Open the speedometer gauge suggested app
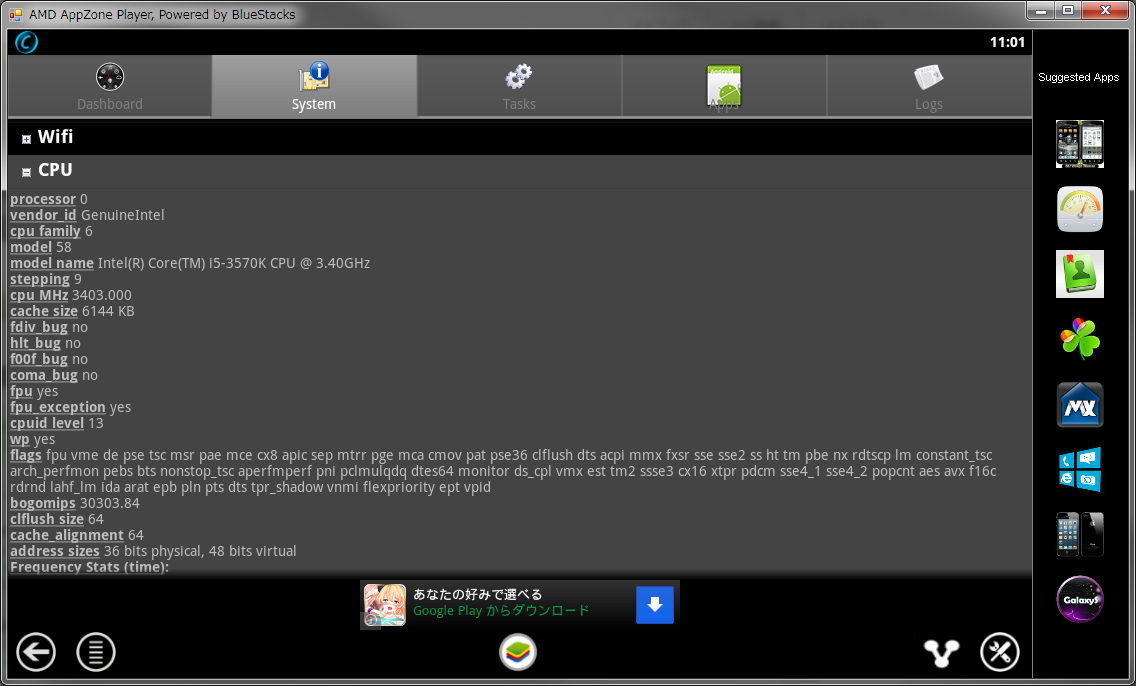 click(1079, 209)
